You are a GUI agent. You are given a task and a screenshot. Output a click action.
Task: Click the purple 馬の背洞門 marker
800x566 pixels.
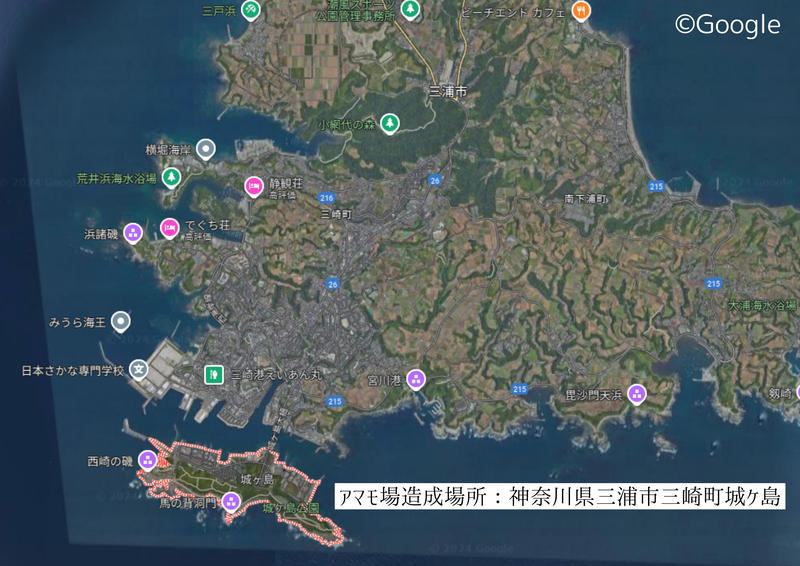point(231,502)
